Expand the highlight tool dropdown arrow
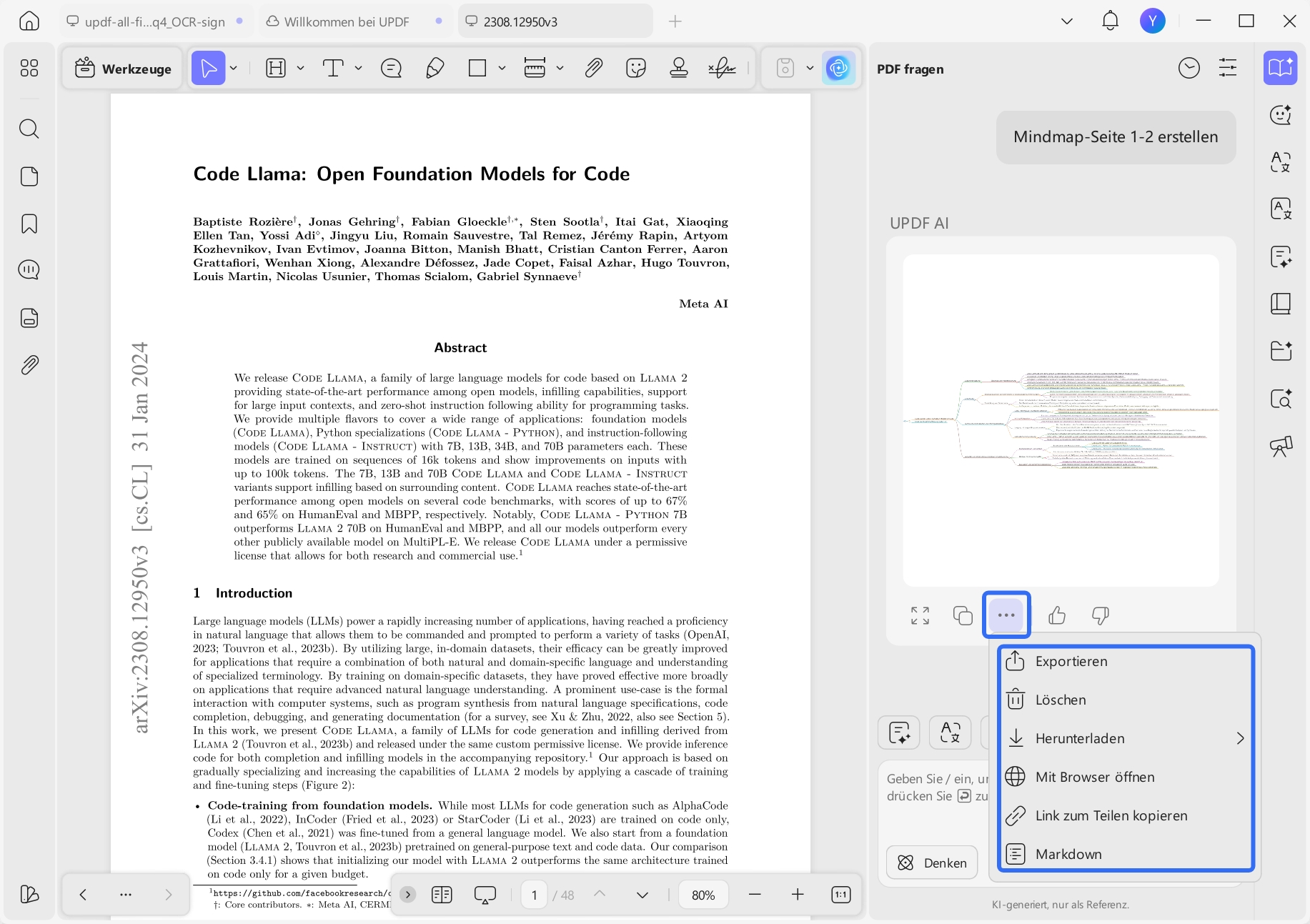The height and width of the screenshot is (924, 1310). (x=300, y=69)
